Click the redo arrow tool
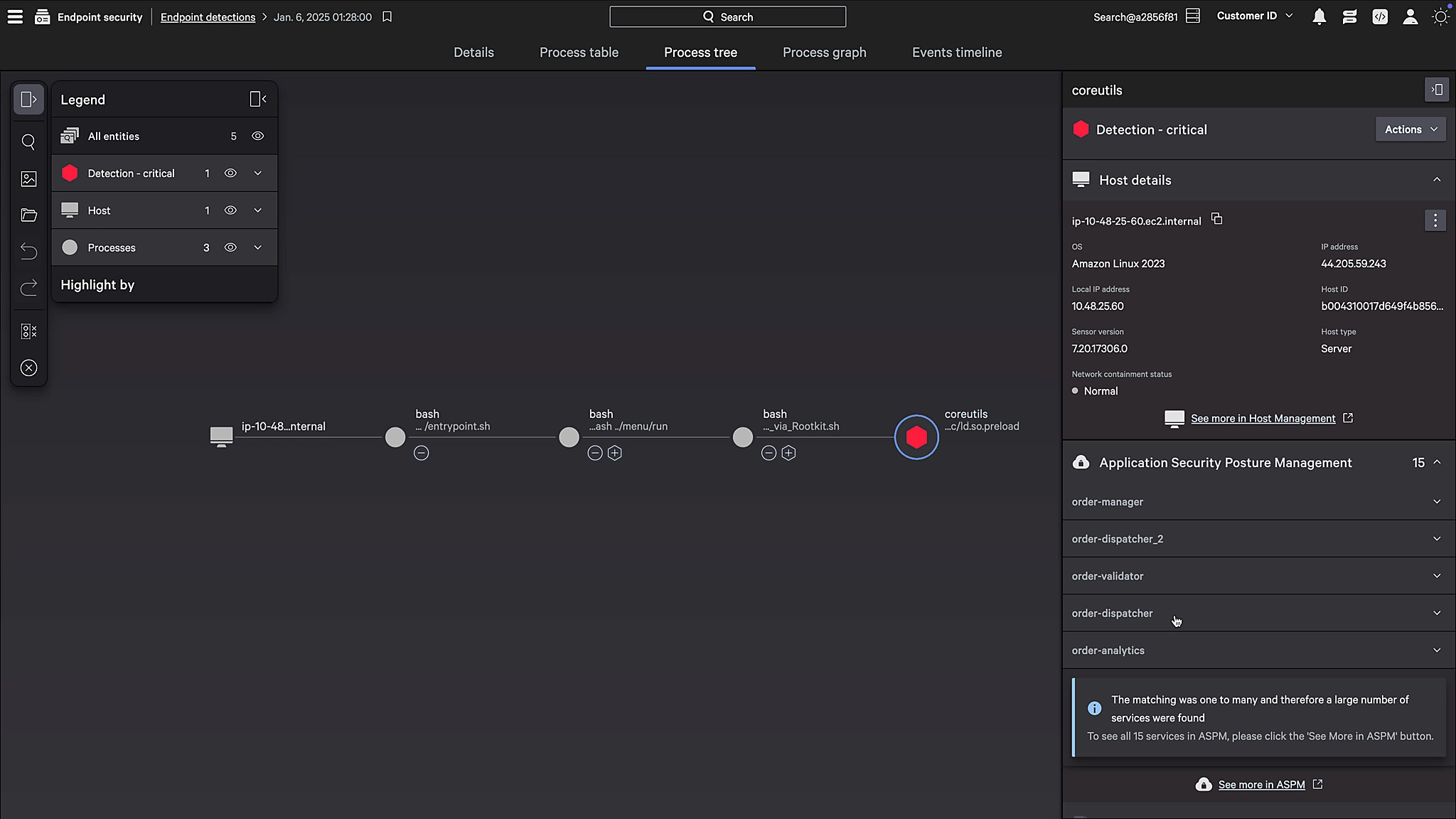The height and width of the screenshot is (819, 1456). [x=28, y=288]
